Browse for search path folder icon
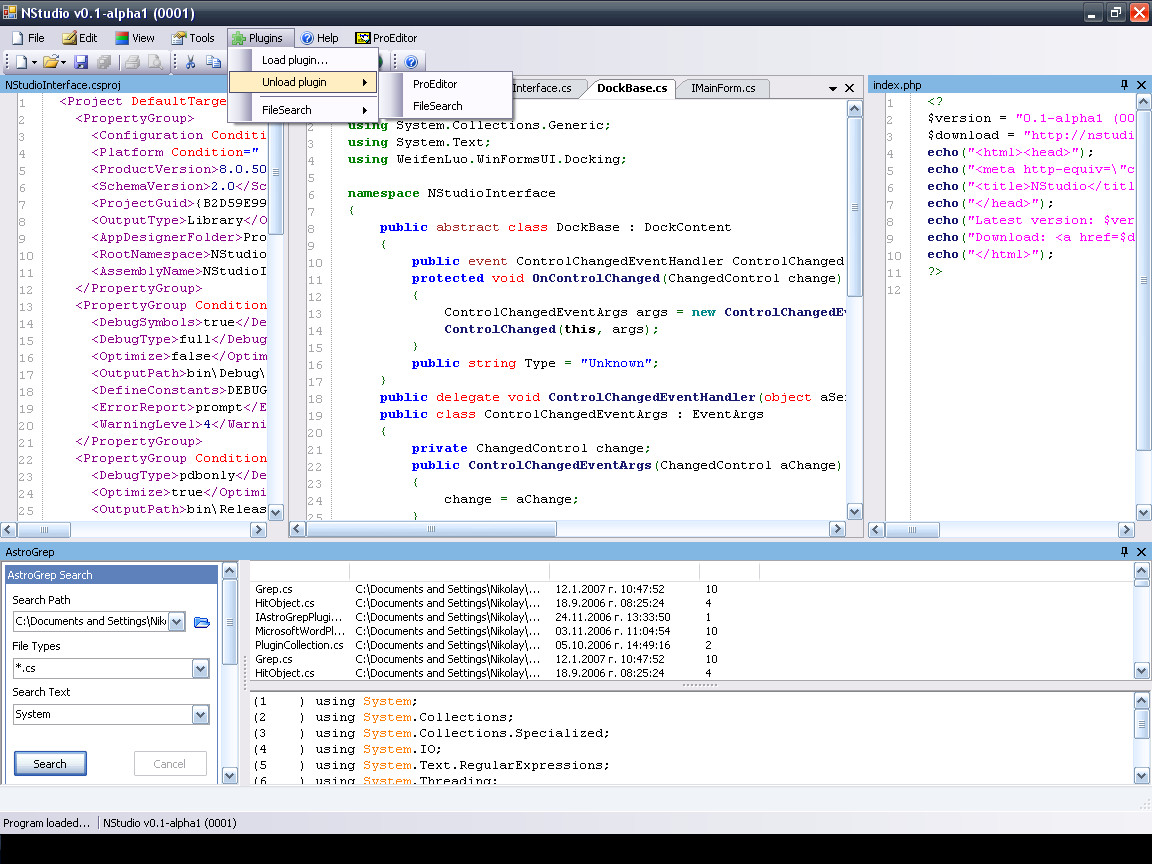The width and height of the screenshot is (1152, 864). [x=201, y=622]
